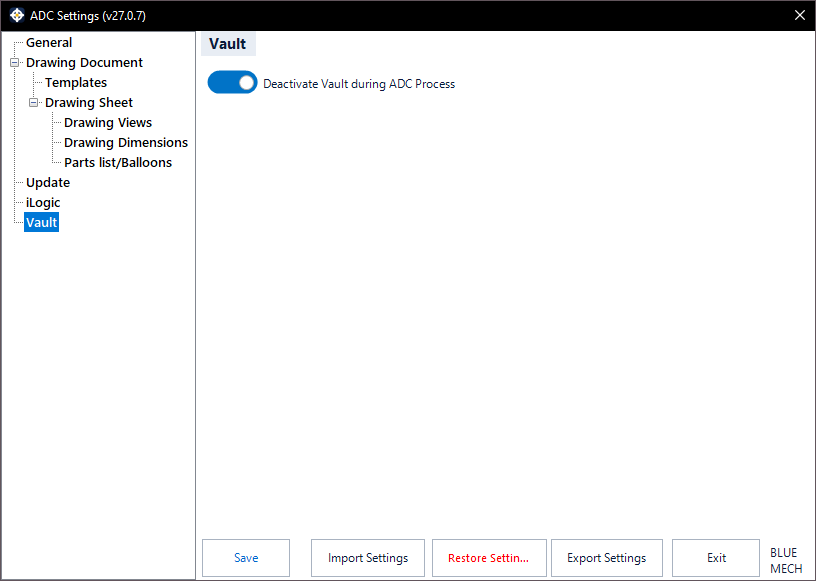The image size is (816, 581).
Task: Click the Exit button
Action: coord(716,558)
